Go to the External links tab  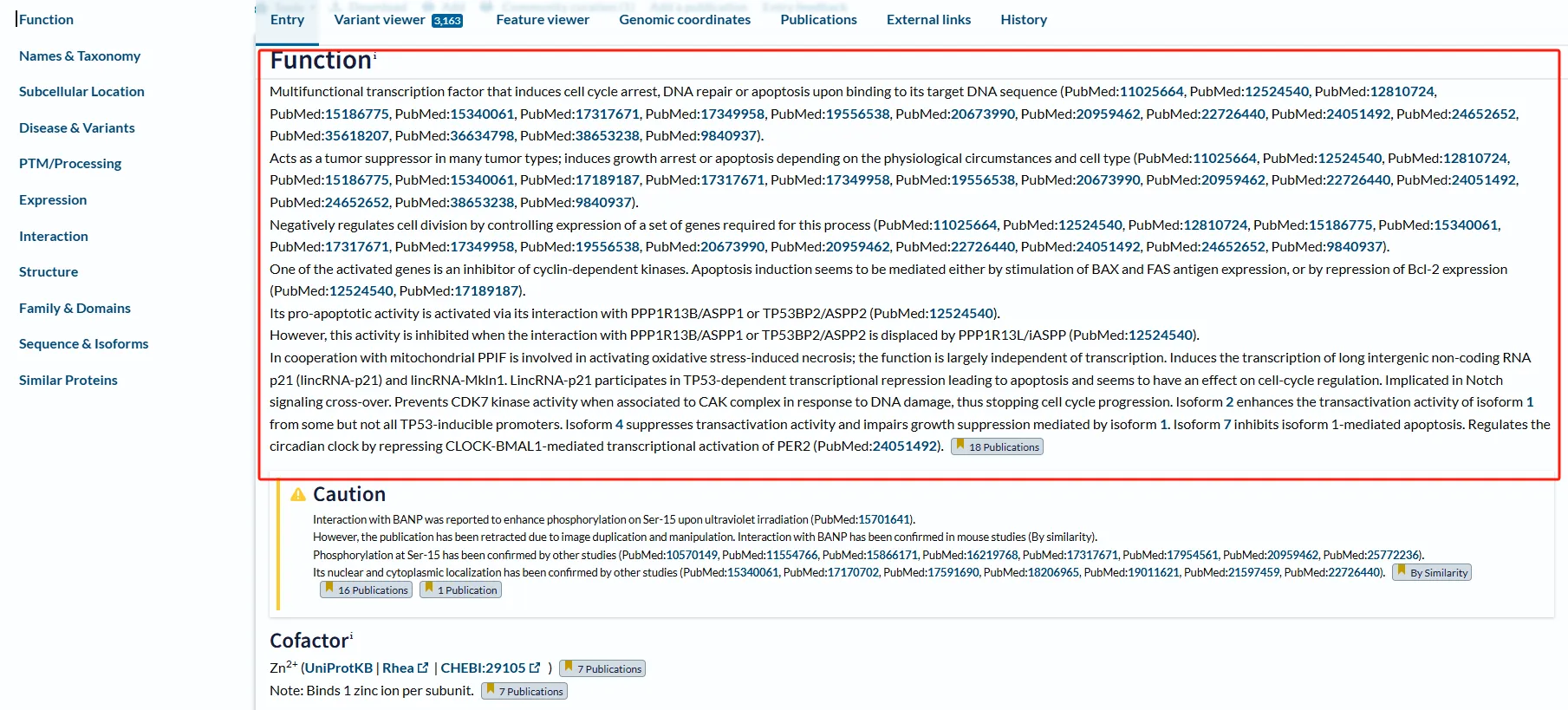coord(928,20)
